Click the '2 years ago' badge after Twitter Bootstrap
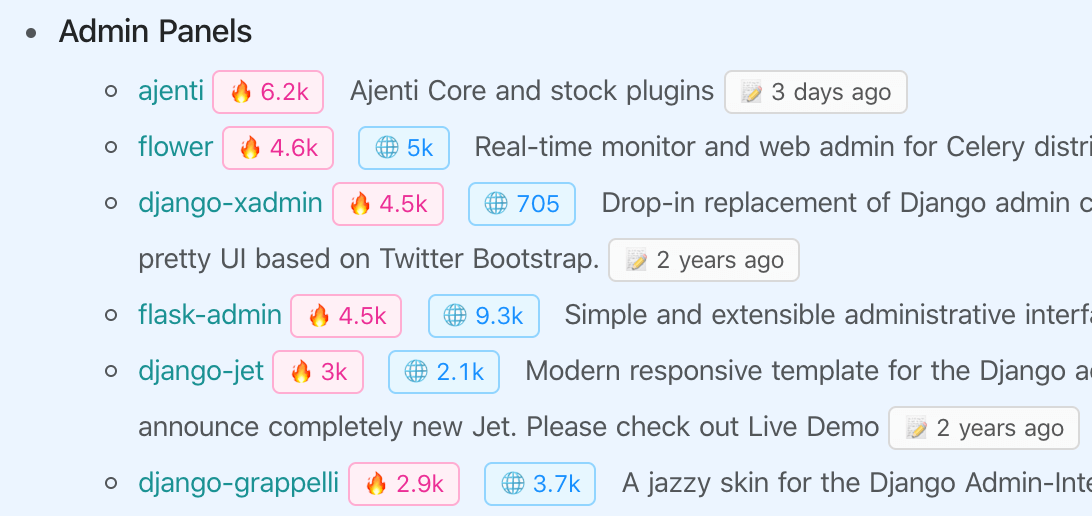Viewport: 1092px width, 516px height. 704,260
